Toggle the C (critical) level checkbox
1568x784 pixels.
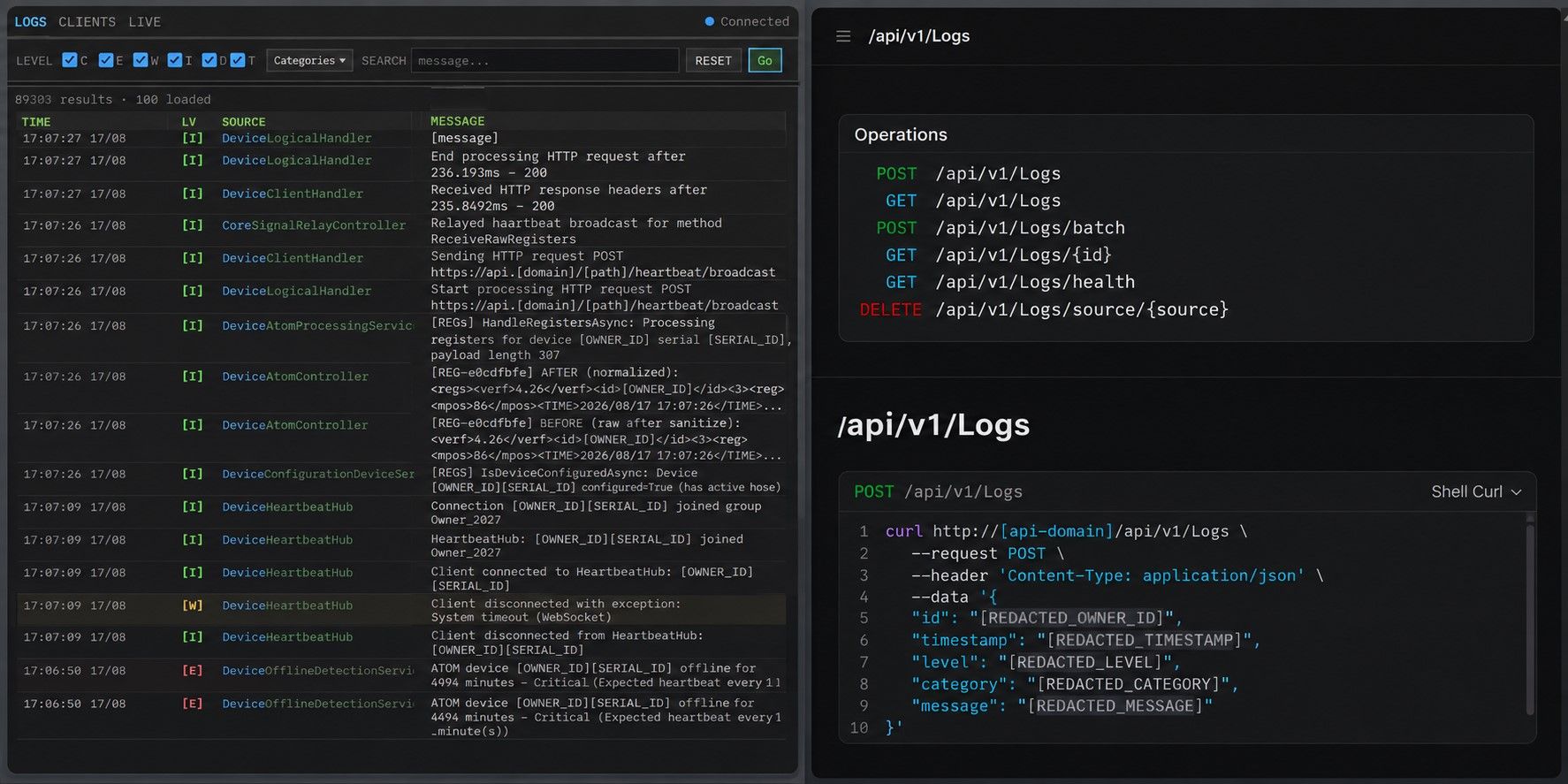(x=70, y=60)
